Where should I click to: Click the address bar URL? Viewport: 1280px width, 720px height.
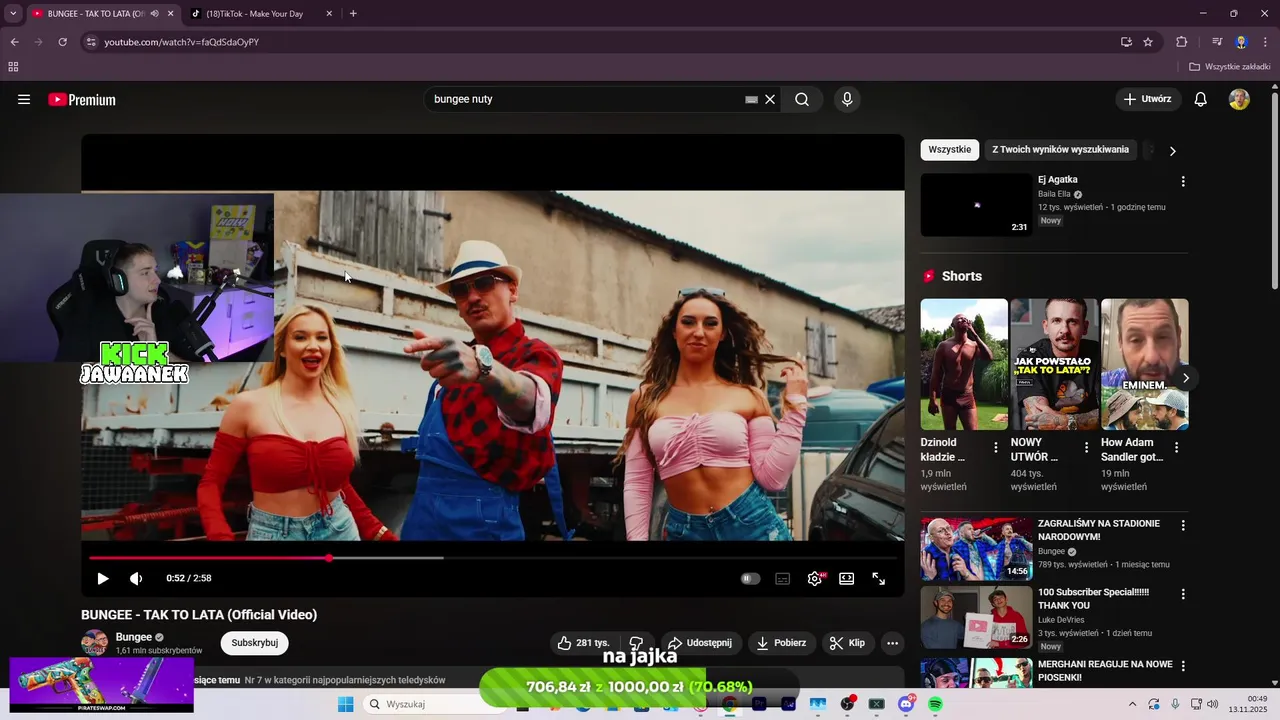(x=182, y=42)
